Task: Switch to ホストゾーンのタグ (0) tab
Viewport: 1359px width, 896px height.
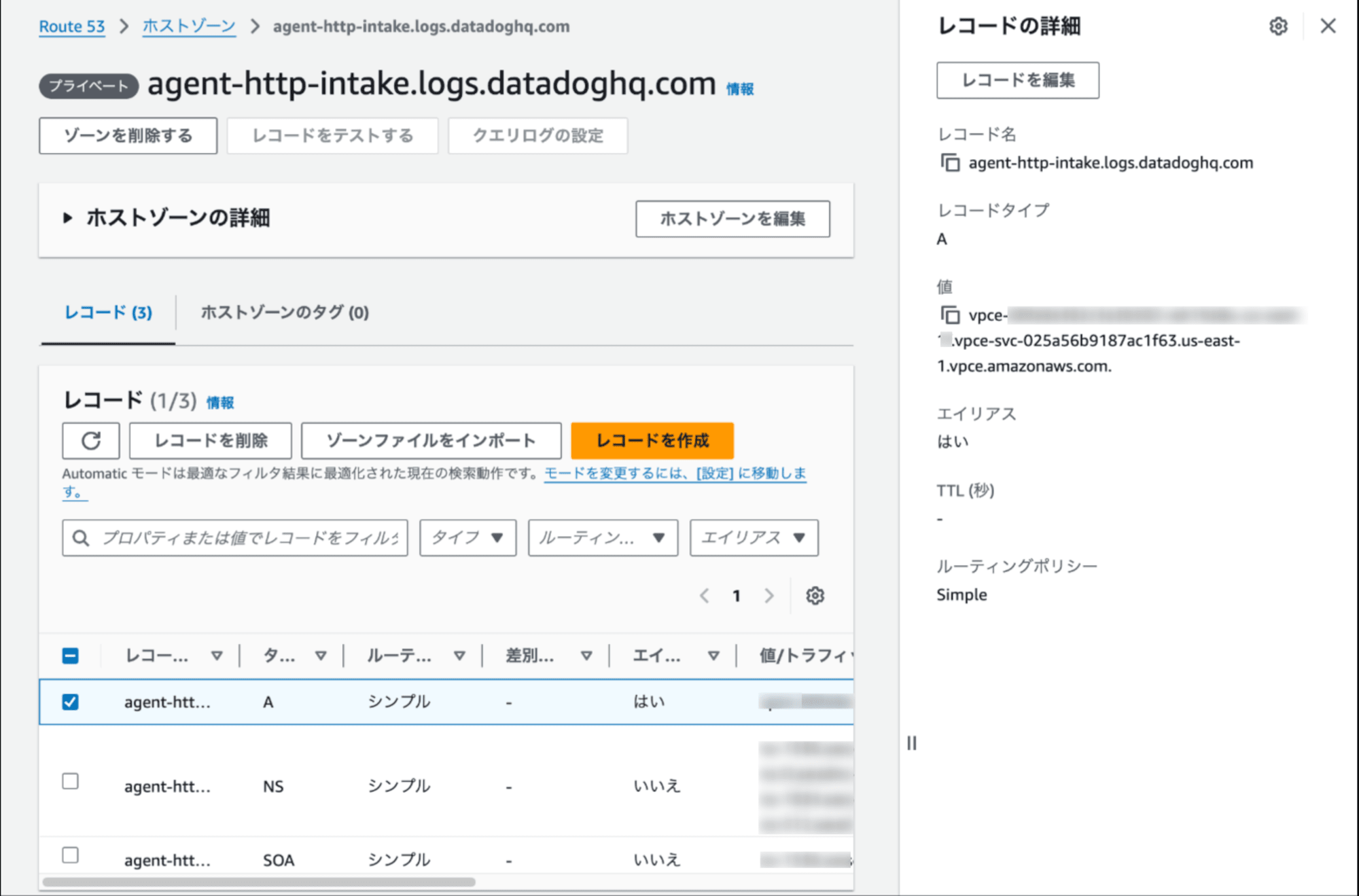Action: coord(285,312)
